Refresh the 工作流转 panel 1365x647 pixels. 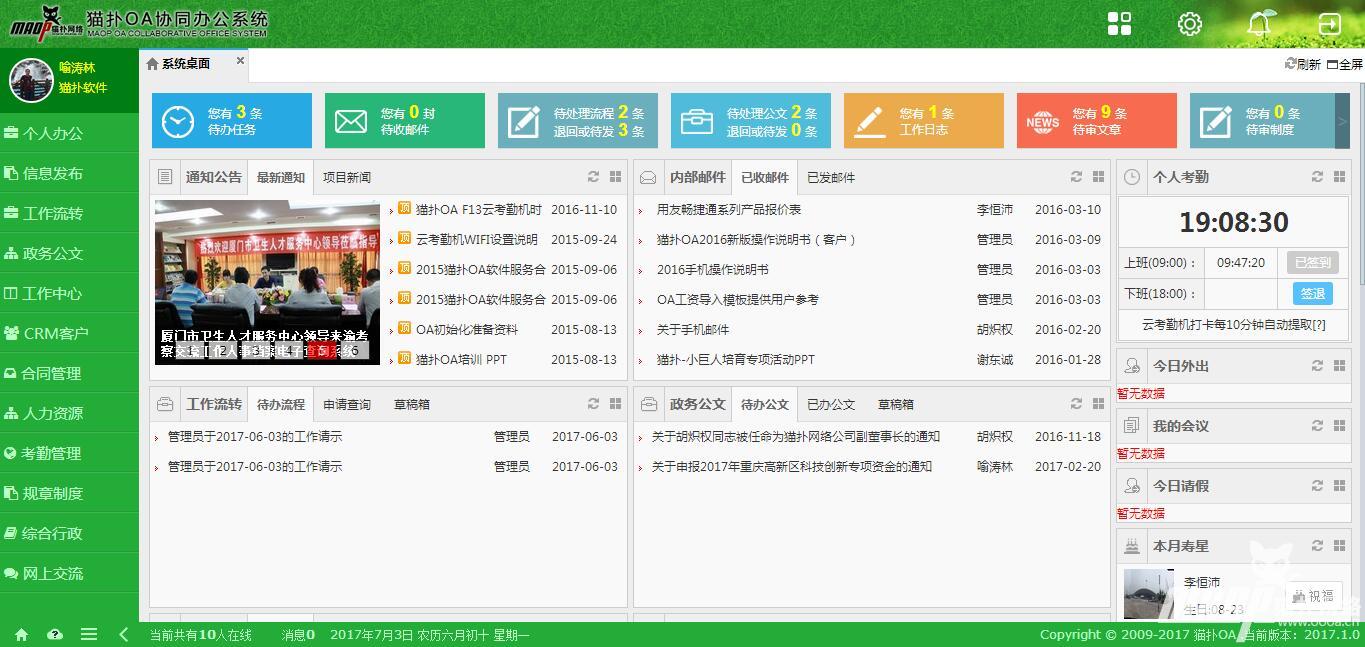click(593, 404)
